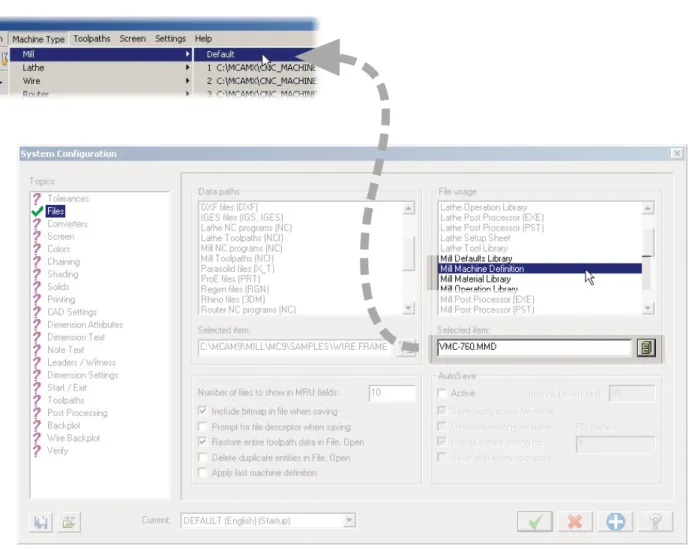
Task: Click the open configuration folder icon
Action: click(69, 522)
